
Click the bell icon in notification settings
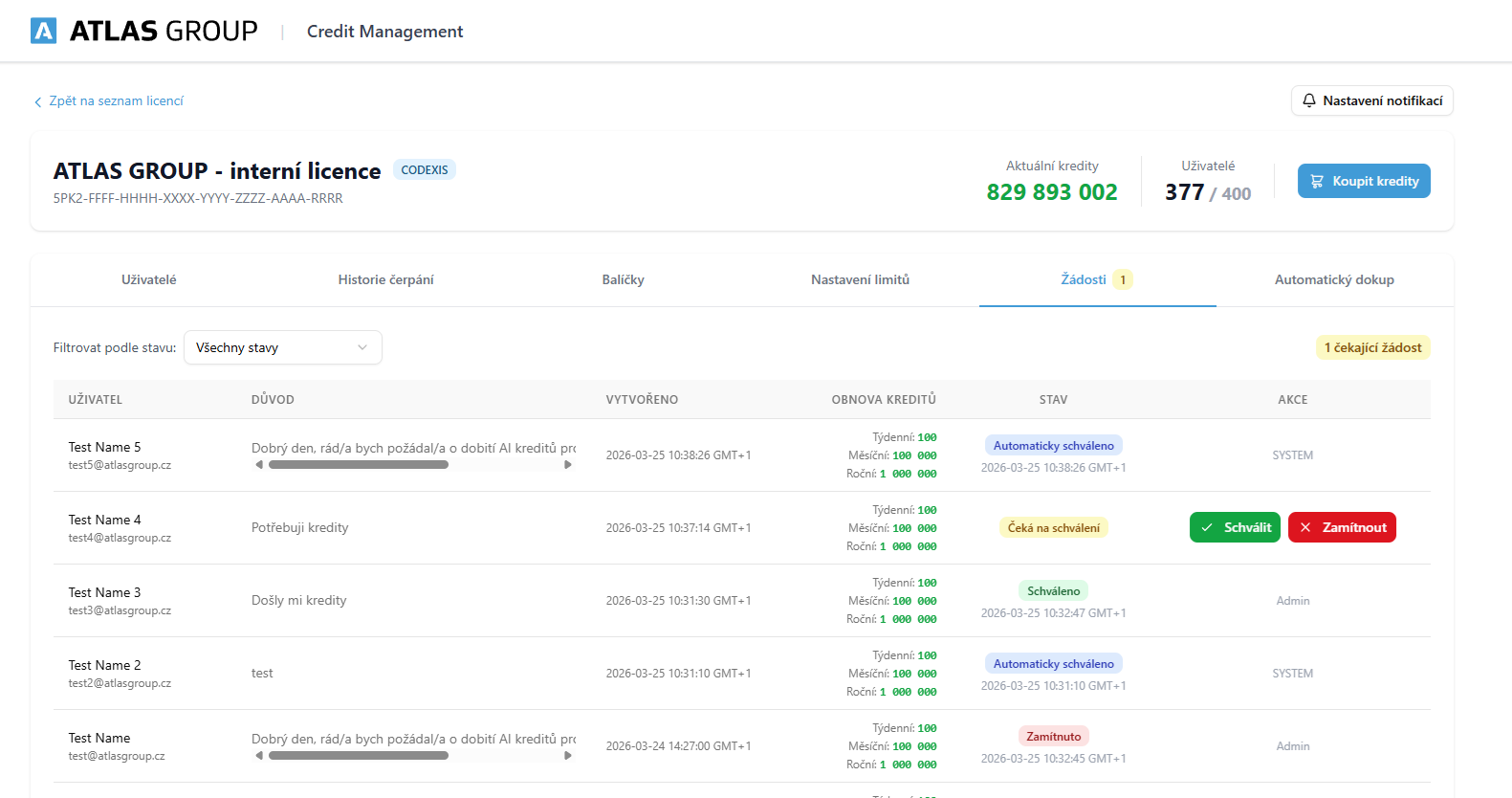pos(1309,100)
